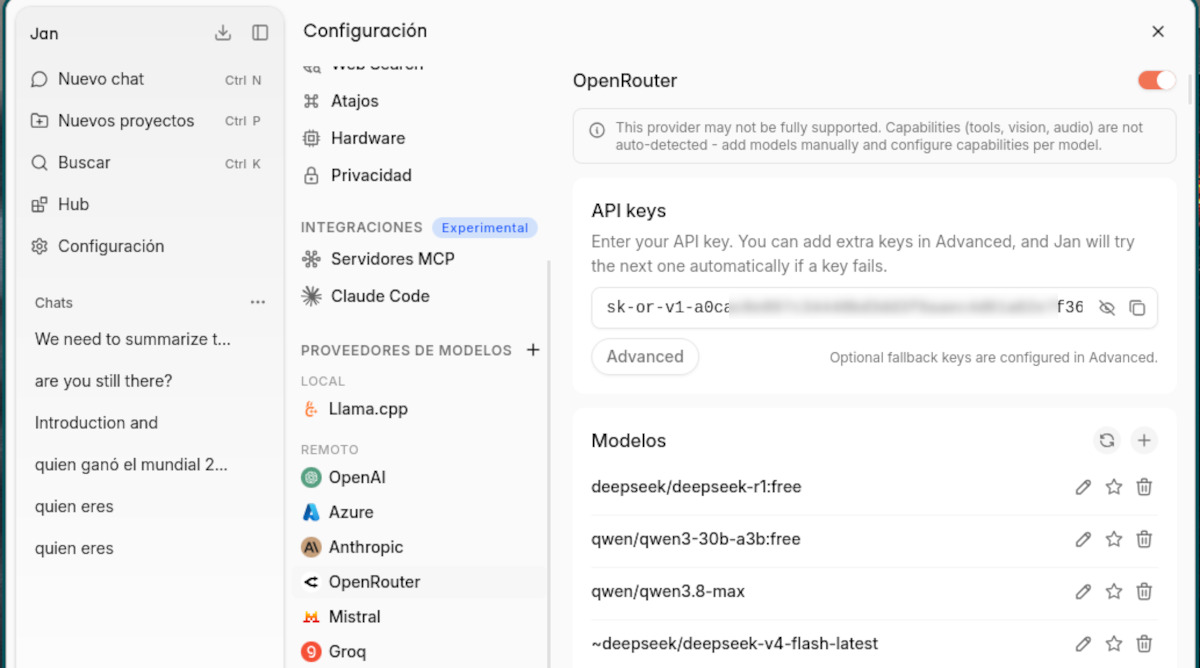The height and width of the screenshot is (668, 1200).
Task: Delete the deepseek/deepseek-r1:free model
Action: (1145, 487)
